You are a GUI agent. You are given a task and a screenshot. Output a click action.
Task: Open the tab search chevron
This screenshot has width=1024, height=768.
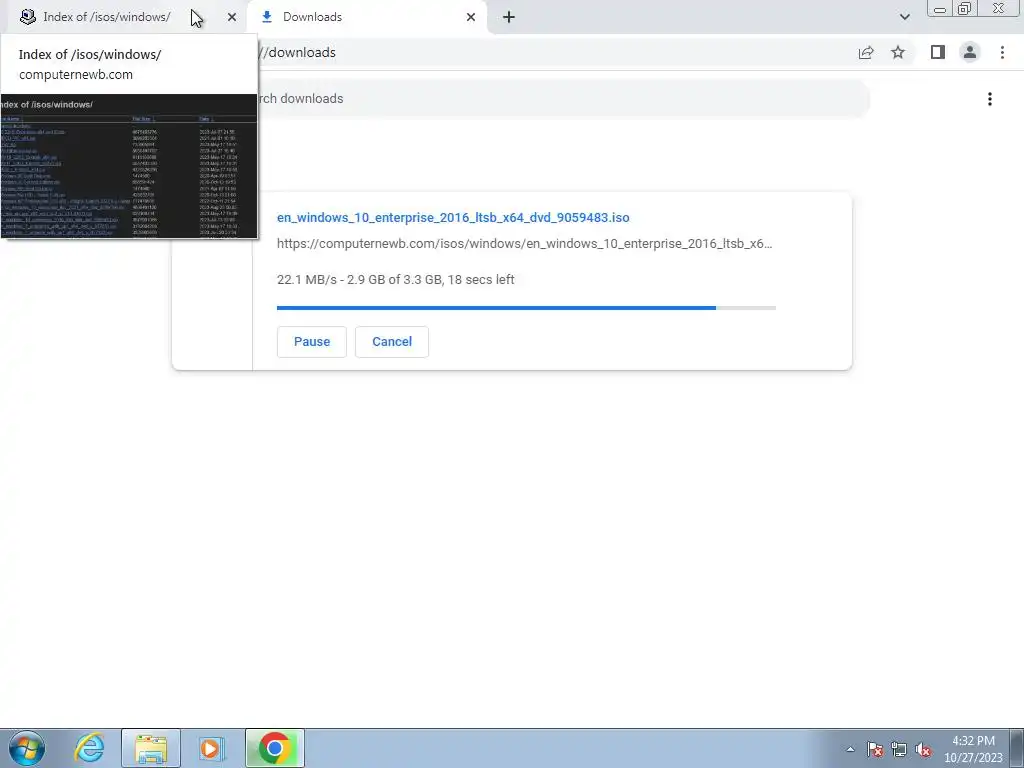tap(904, 17)
